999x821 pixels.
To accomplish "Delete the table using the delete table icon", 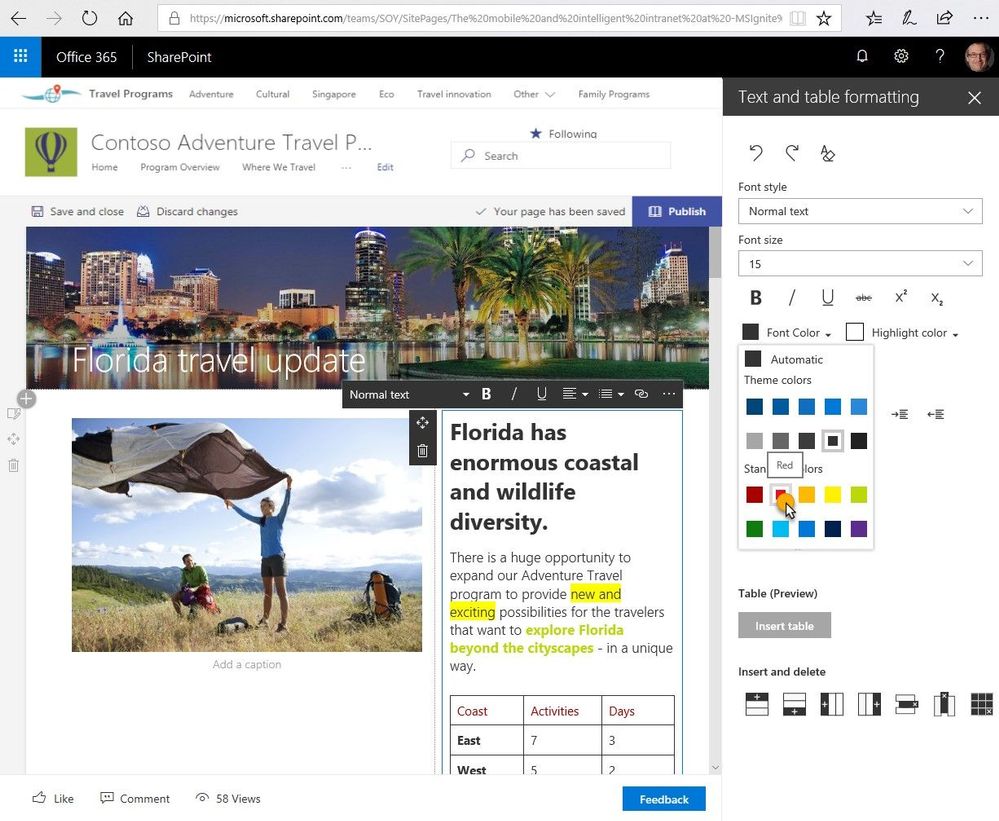I will [x=981, y=705].
